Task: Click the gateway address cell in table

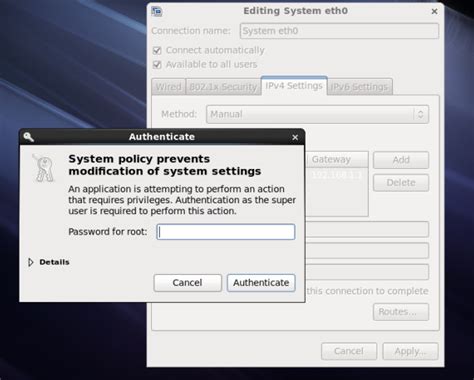Action: (x=336, y=175)
